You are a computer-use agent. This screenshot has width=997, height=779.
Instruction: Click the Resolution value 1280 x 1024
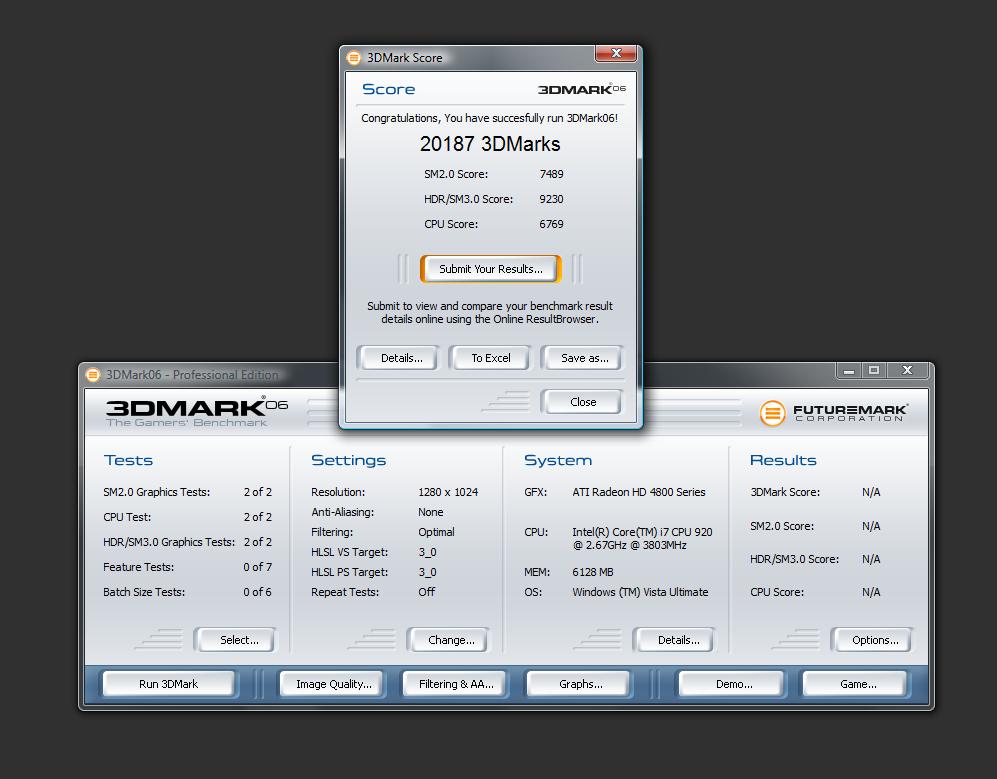448,492
